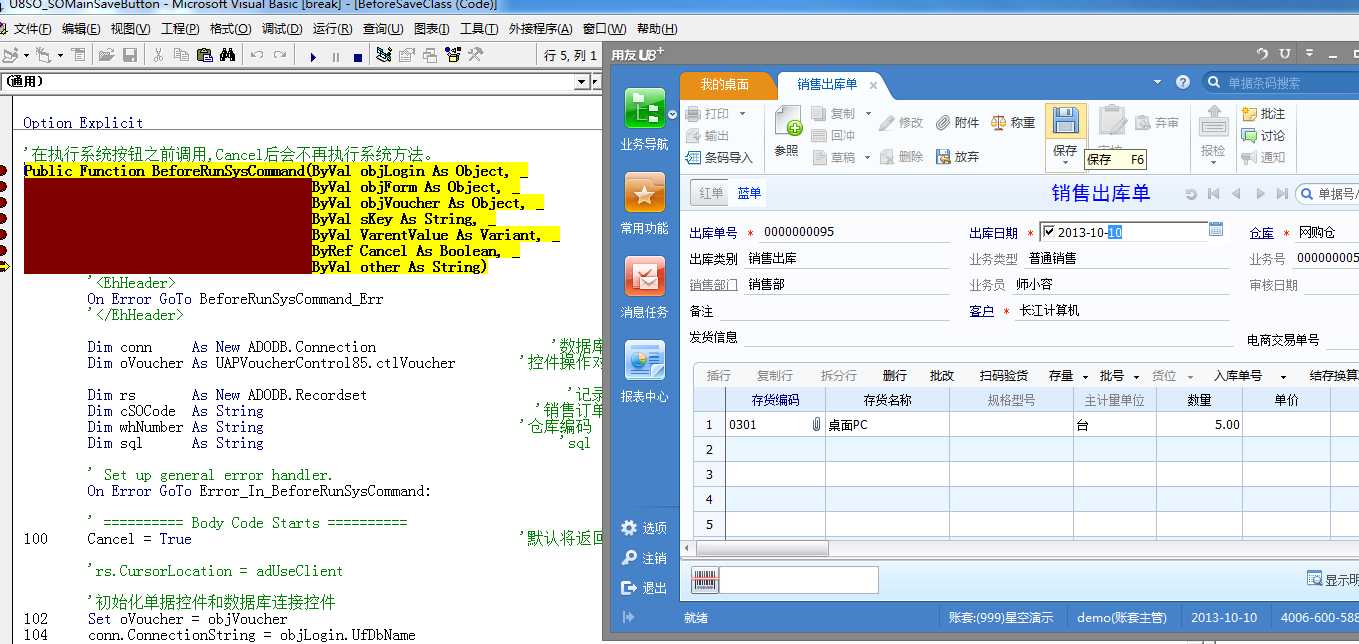Click the 批改 batch edit button
Screen dimensions: 1359x644
942,376
